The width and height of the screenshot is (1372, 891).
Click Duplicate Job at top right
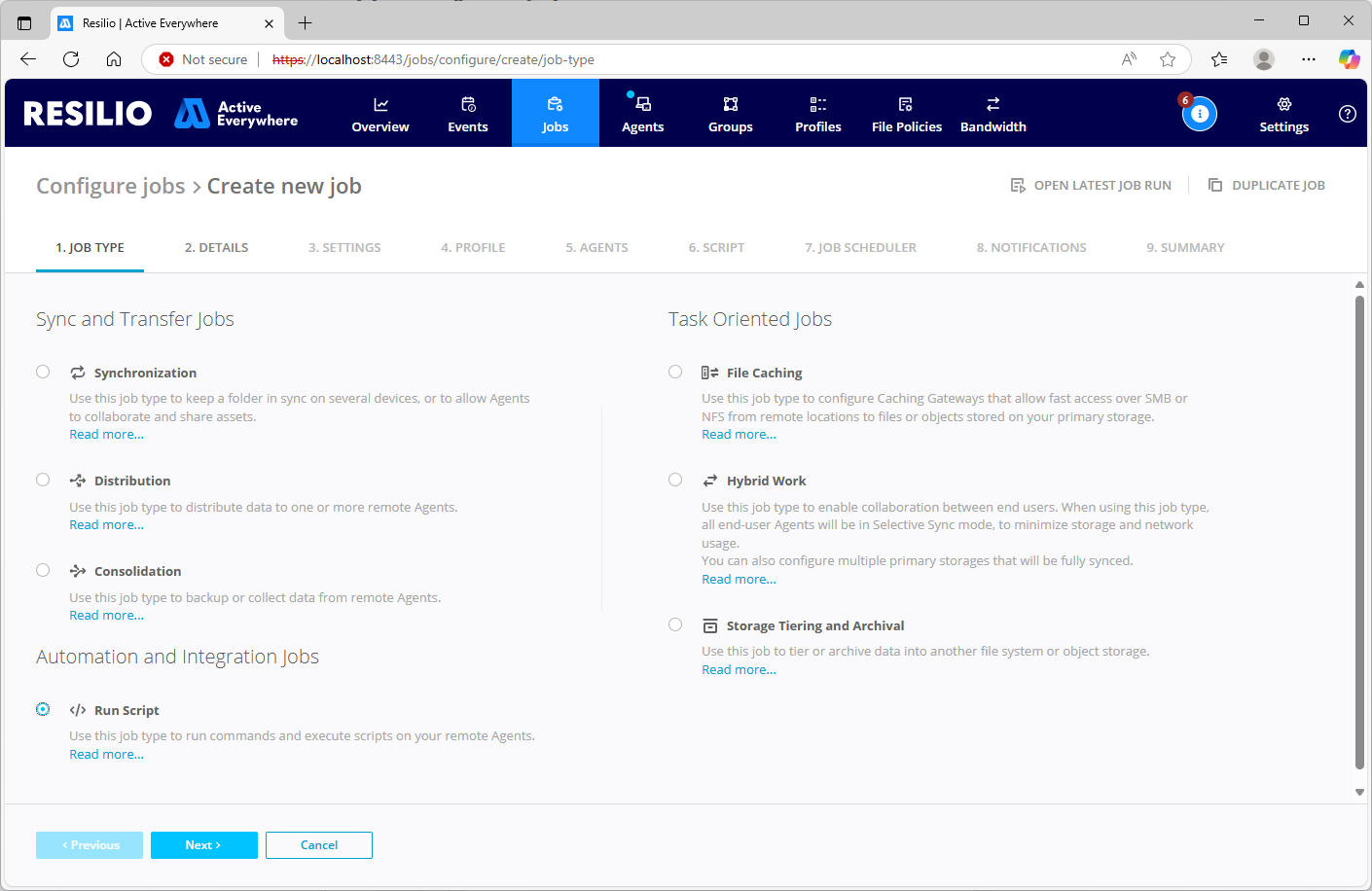(x=1267, y=185)
